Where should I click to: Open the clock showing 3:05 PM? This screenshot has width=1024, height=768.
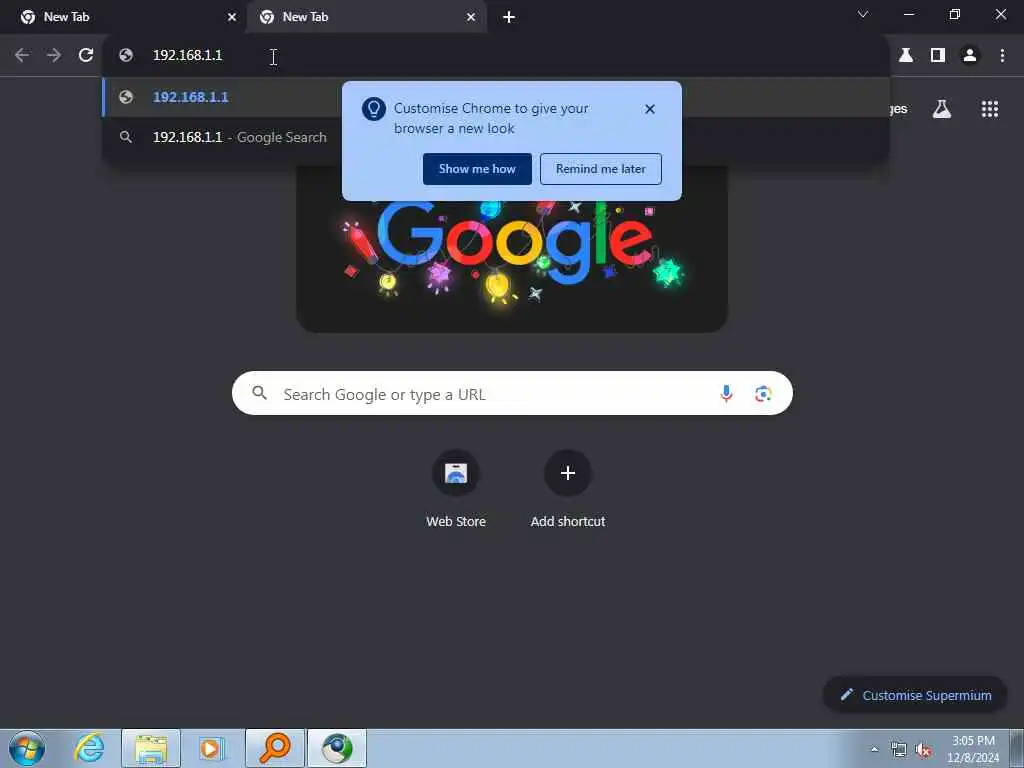point(973,749)
